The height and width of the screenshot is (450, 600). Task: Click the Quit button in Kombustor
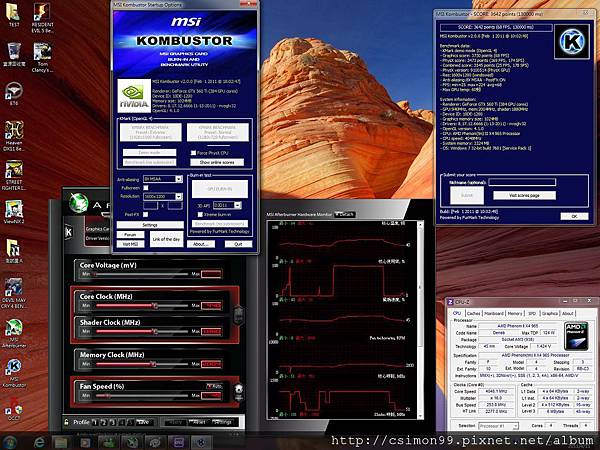pyautogui.click(x=238, y=244)
